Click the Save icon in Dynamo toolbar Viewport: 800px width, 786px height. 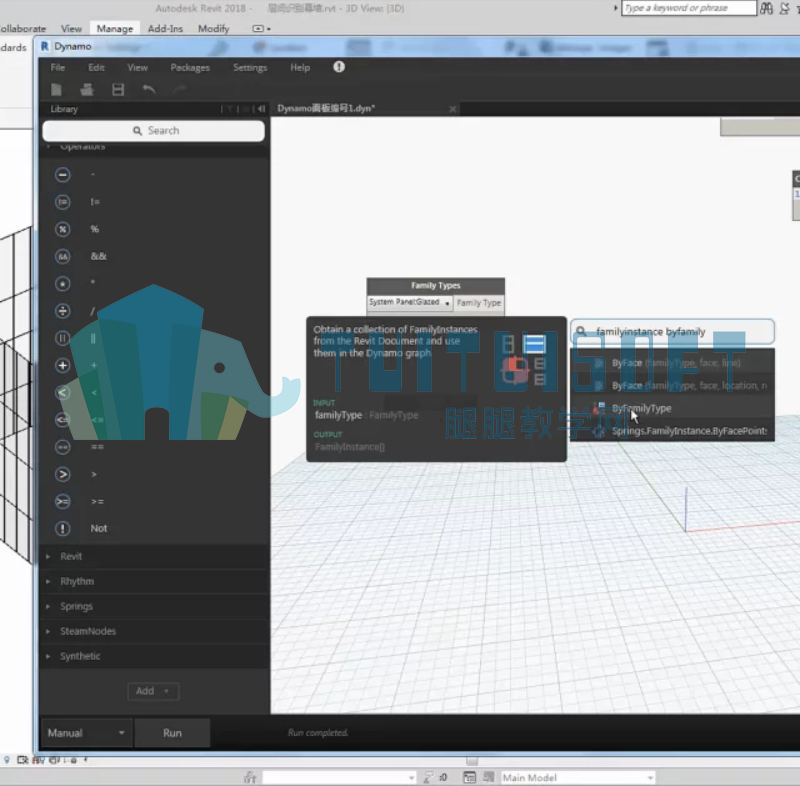pos(118,90)
